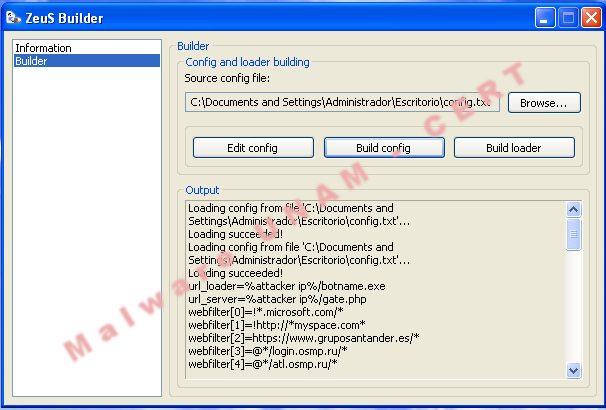This screenshot has width=606, height=410.
Task: Select Information in the left list
Action: click(x=87, y=48)
